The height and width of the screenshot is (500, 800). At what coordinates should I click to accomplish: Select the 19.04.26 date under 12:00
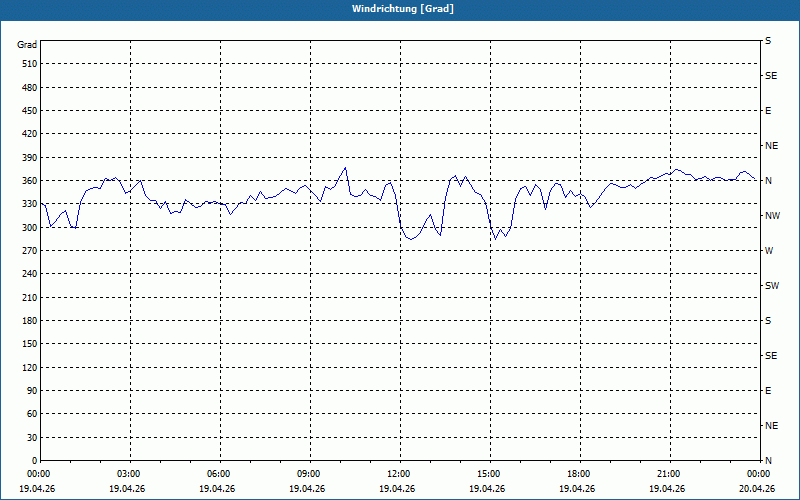(x=396, y=488)
